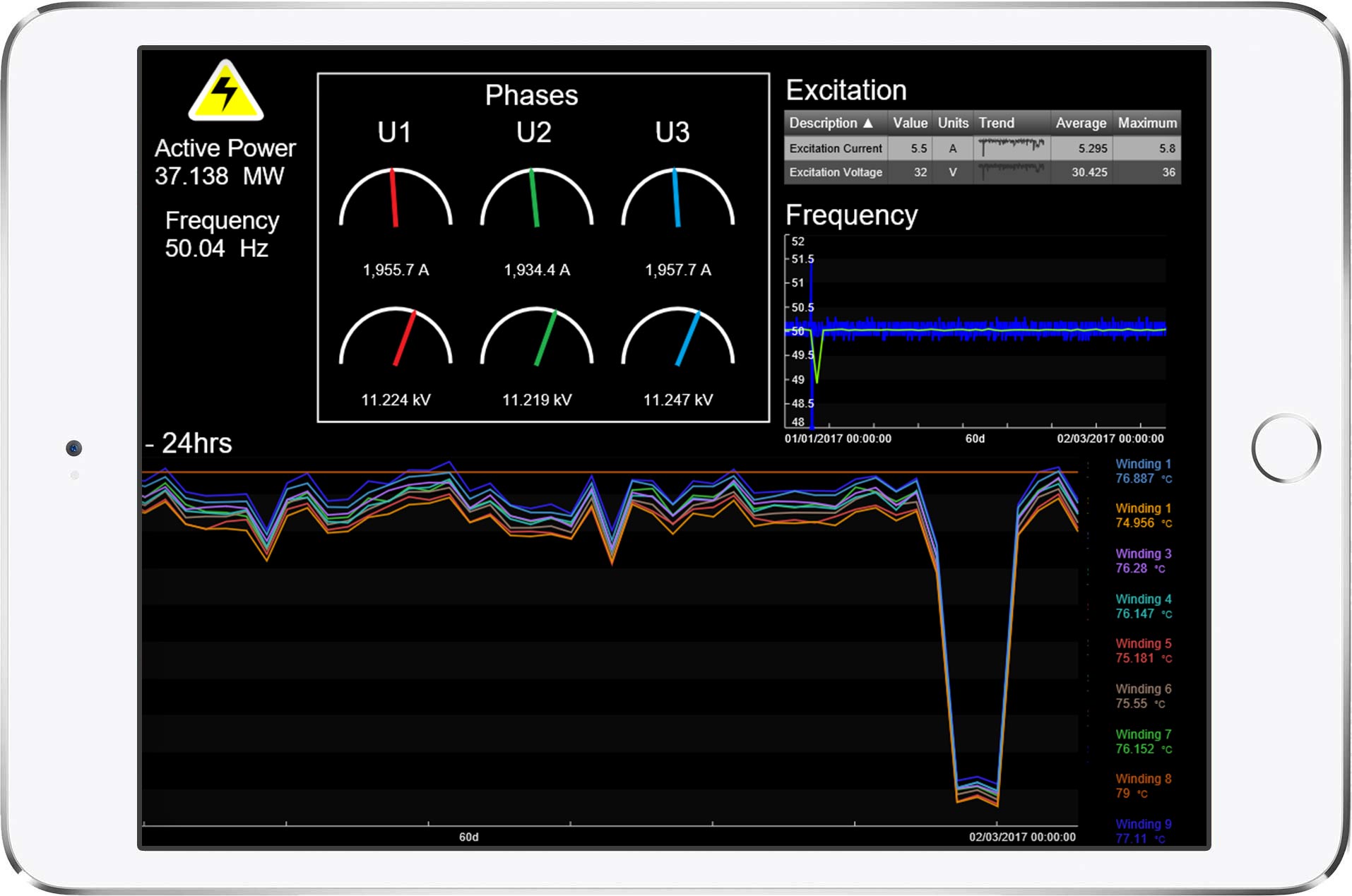Click the 11.224 kV voltage reading
This screenshot has width=1352, height=896.
(x=396, y=400)
